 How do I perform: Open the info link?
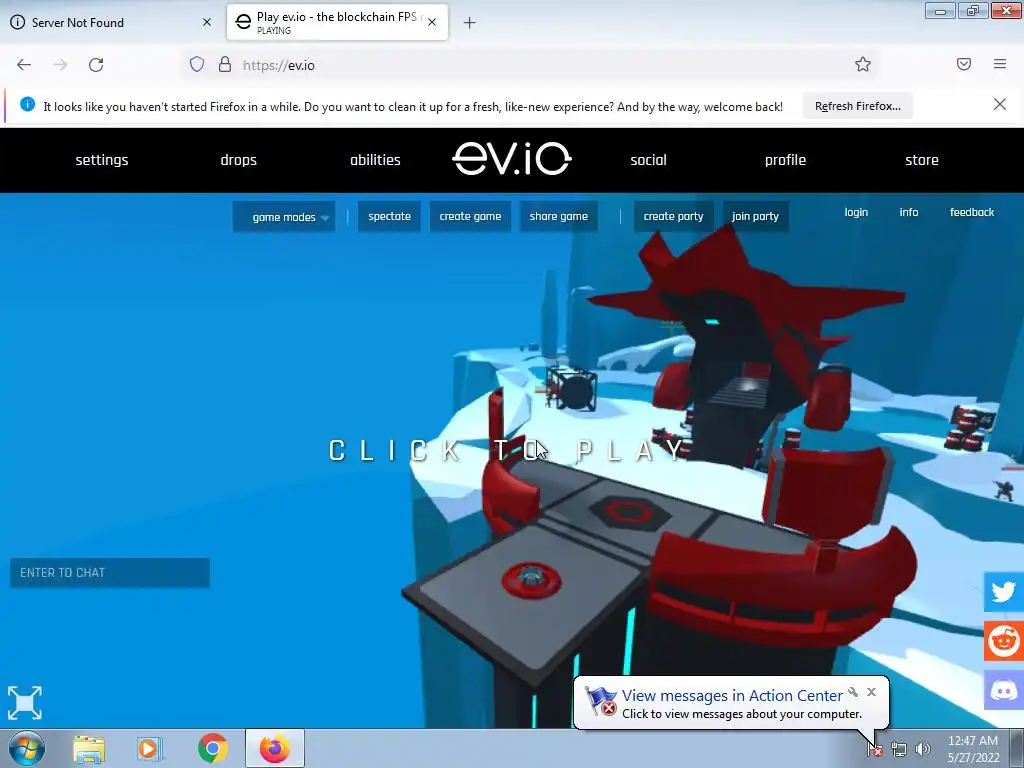point(908,212)
